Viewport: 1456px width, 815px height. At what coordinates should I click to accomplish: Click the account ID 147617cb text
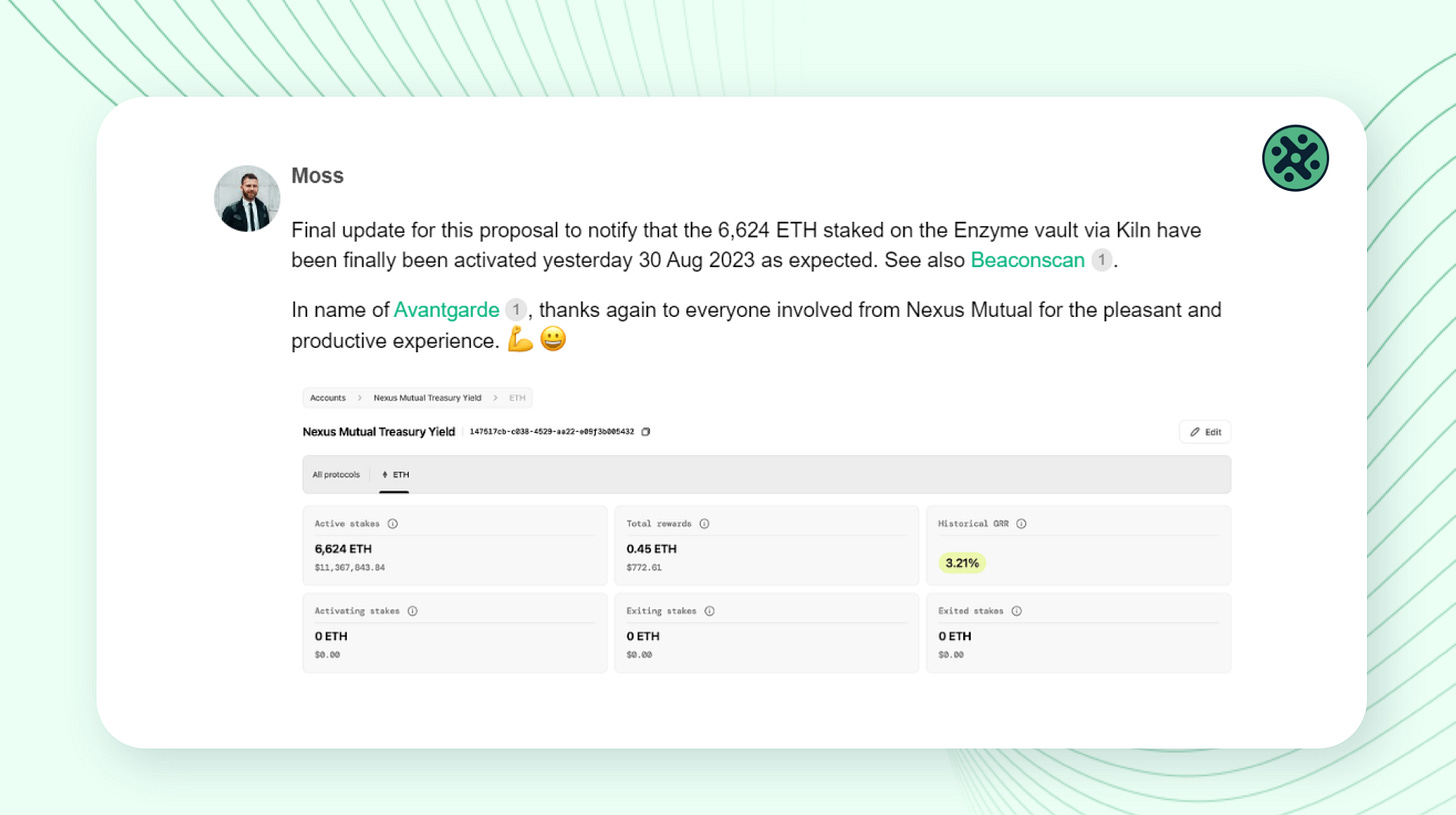(551, 432)
